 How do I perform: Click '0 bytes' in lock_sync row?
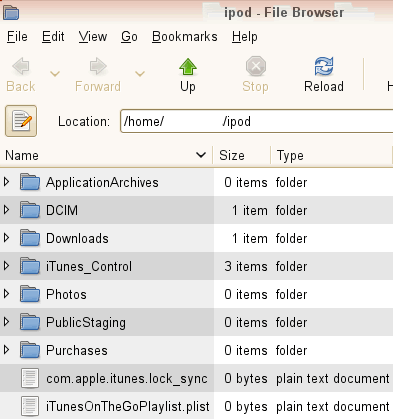[x=246, y=379]
